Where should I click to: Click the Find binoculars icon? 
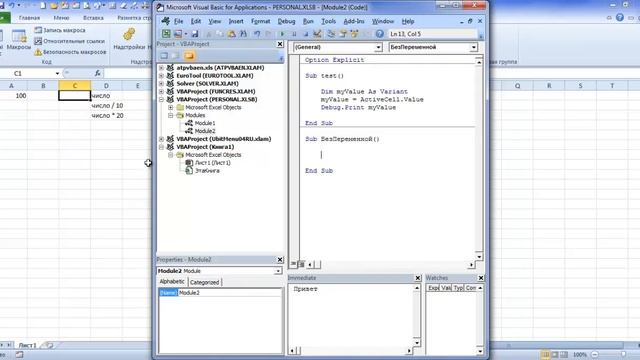(243, 34)
